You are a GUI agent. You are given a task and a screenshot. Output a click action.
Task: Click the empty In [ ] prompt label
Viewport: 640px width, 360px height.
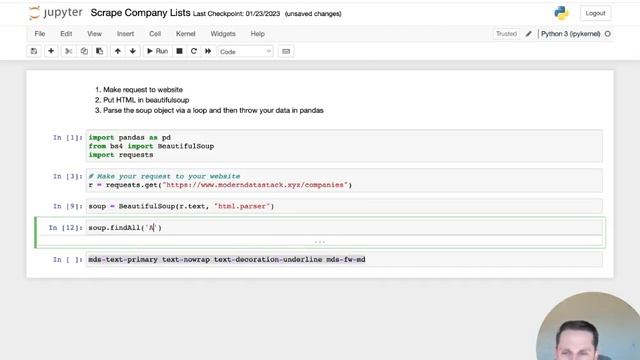67,260
